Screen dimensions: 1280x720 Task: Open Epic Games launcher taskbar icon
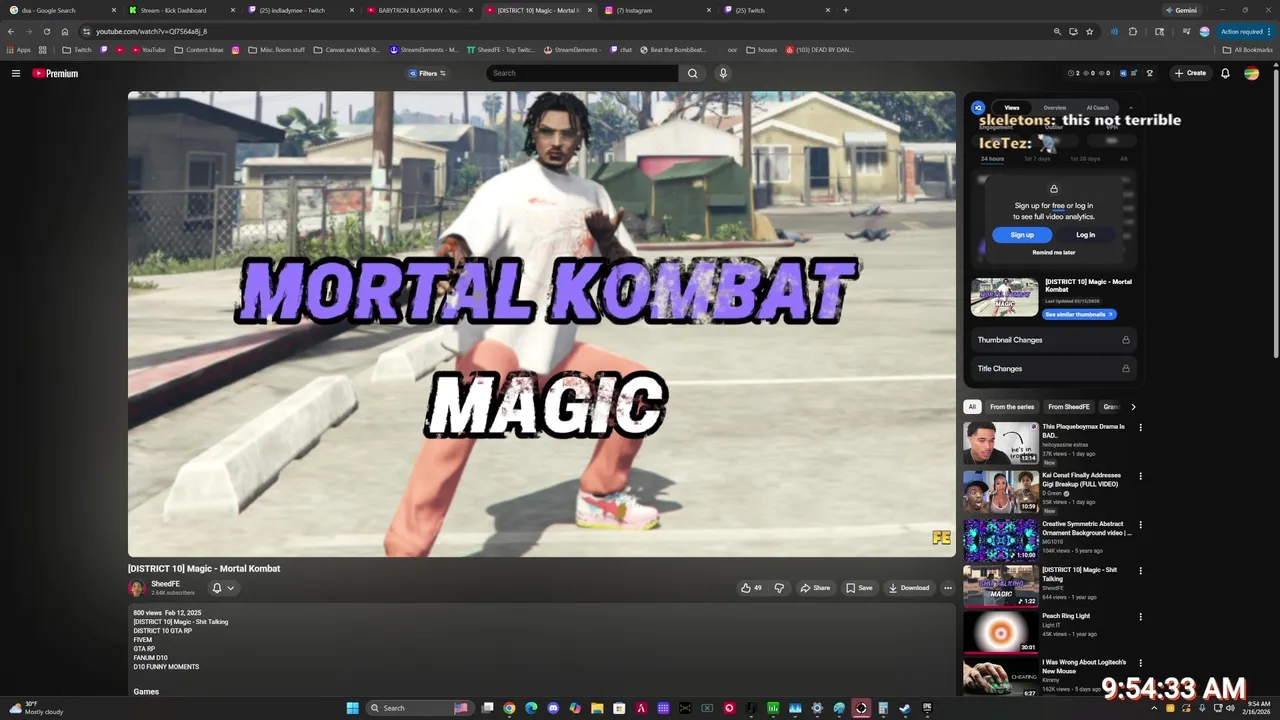pos(927,708)
